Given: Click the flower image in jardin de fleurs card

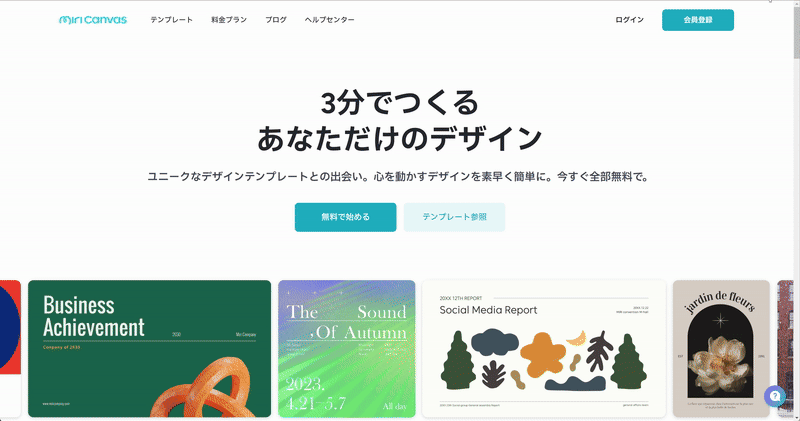Looking at the screenshot, I should point(720,365).
